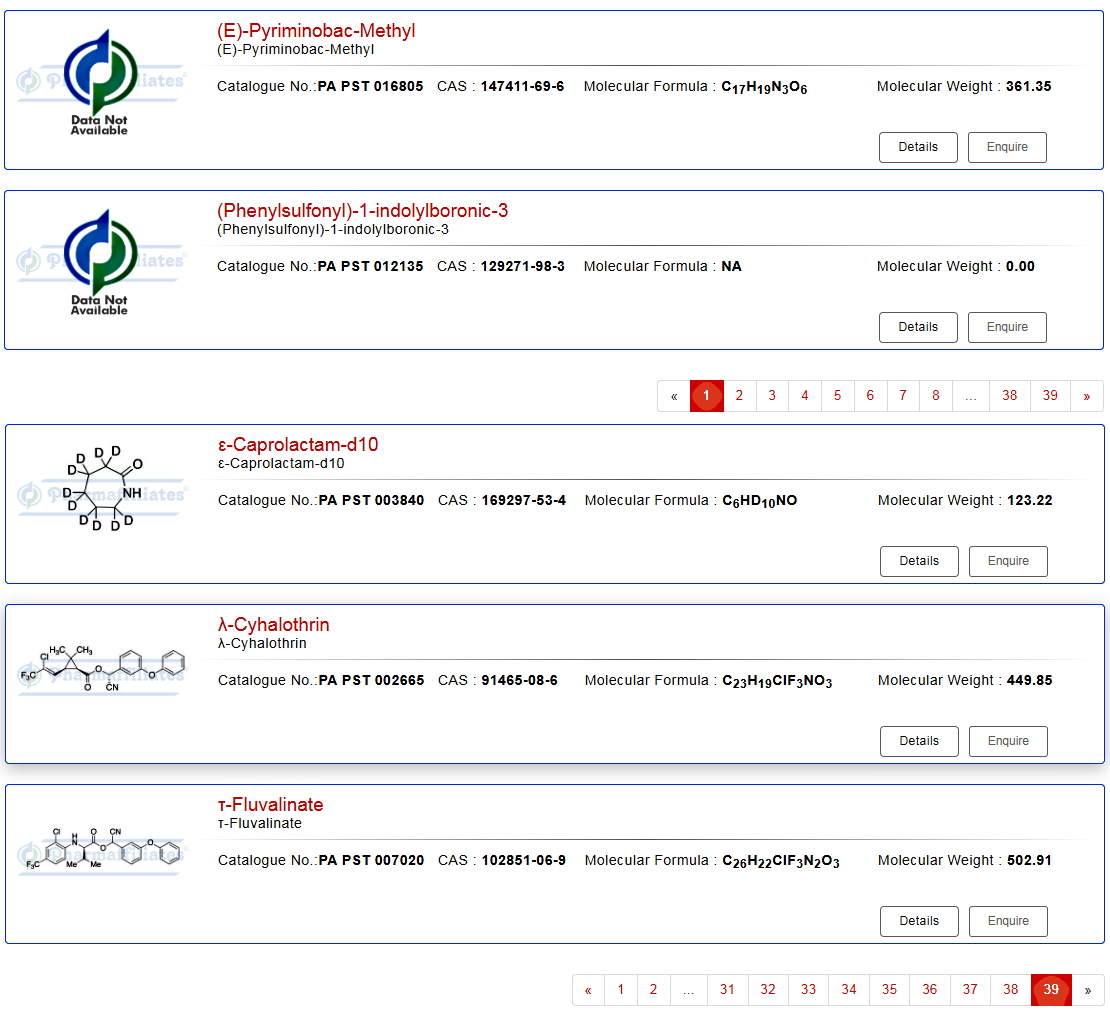Image resolution: width=1110 pixels, height=1013 pixels.
Task: Open the (E)-Pyriminobac-Methyl title link
Action: (316, 31)
